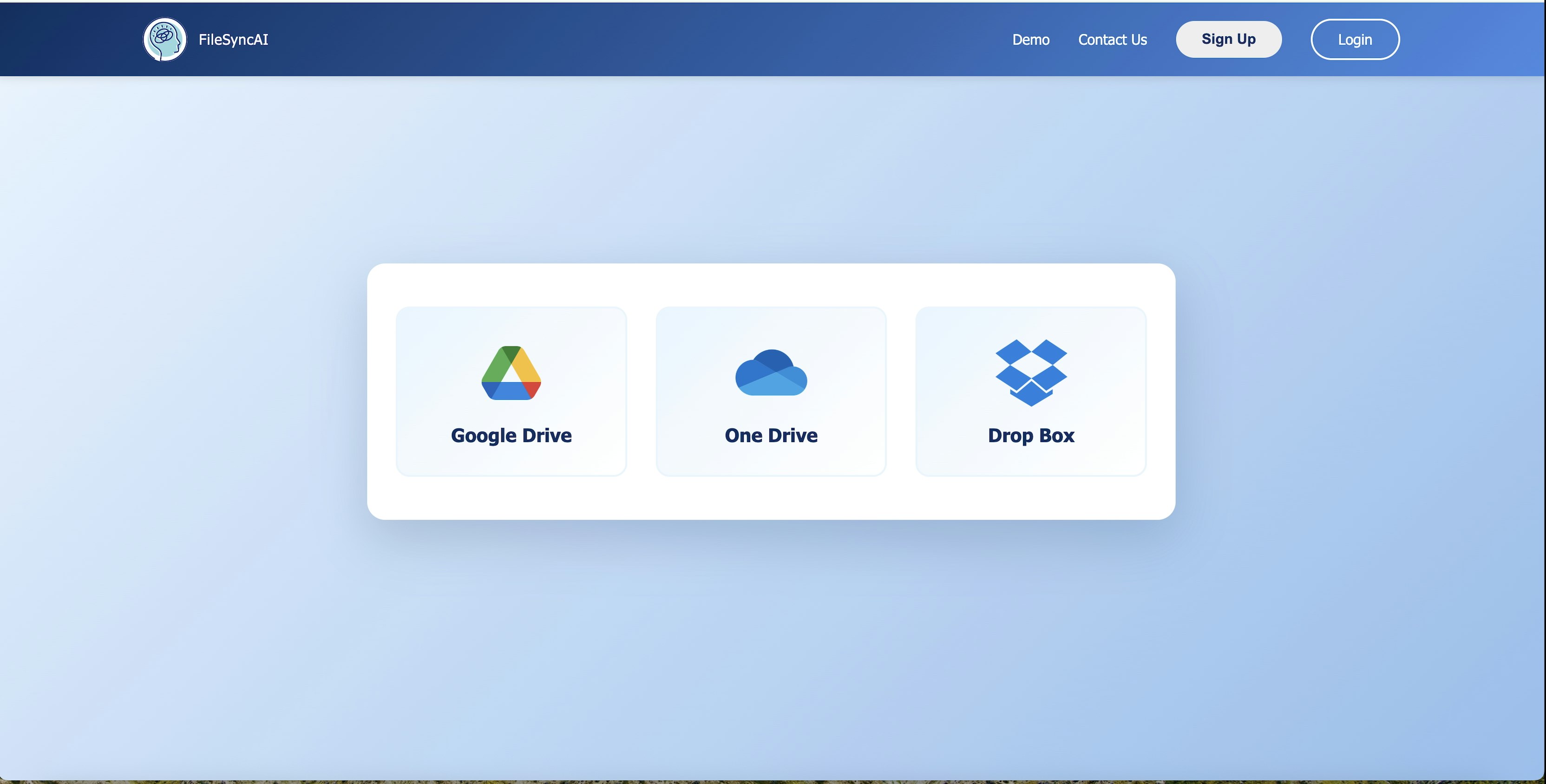Click the OneDrive blue cloud icon

(771, 373)
